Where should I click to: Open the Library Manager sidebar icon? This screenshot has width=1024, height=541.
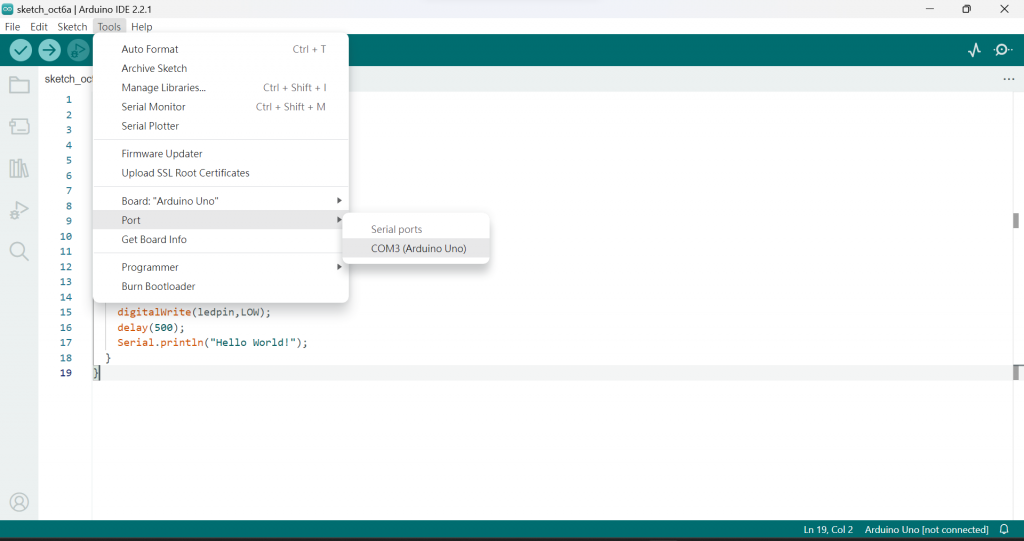tap(19, 168)
